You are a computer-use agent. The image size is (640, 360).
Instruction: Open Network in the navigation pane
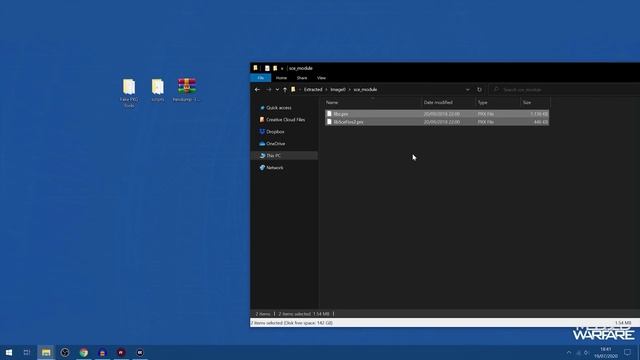tap(271, 167)
